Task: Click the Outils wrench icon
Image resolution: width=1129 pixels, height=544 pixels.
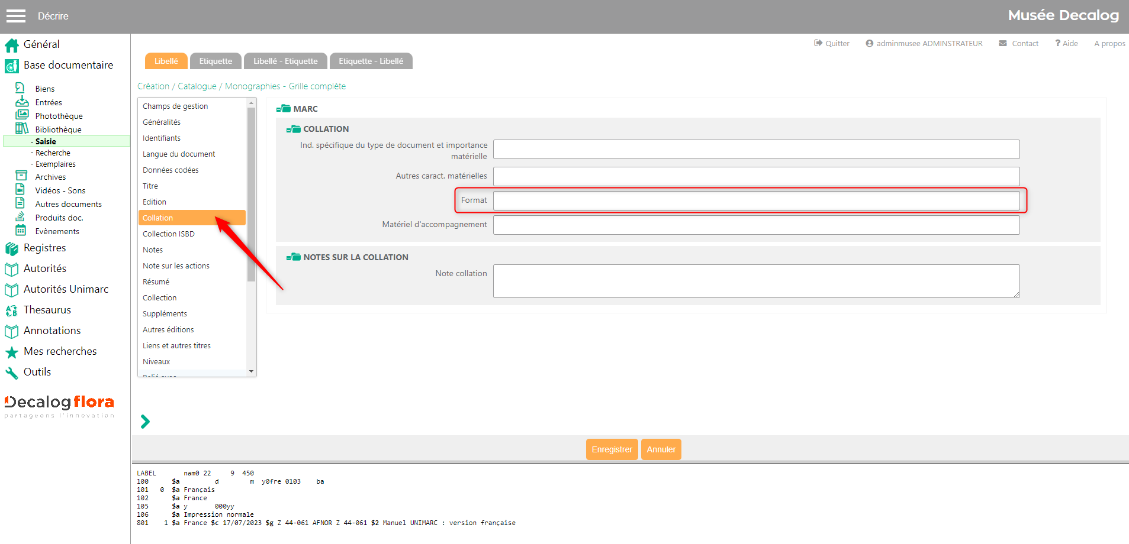Action: click(12, 372)
